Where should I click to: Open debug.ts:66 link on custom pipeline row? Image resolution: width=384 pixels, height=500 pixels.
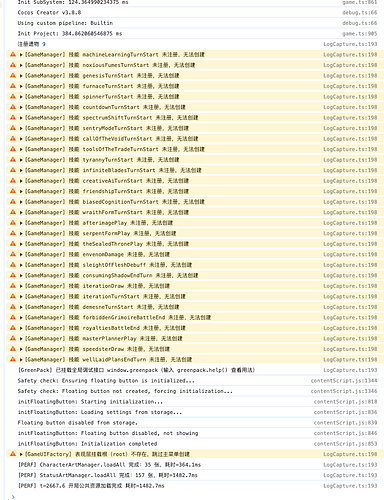360,23
